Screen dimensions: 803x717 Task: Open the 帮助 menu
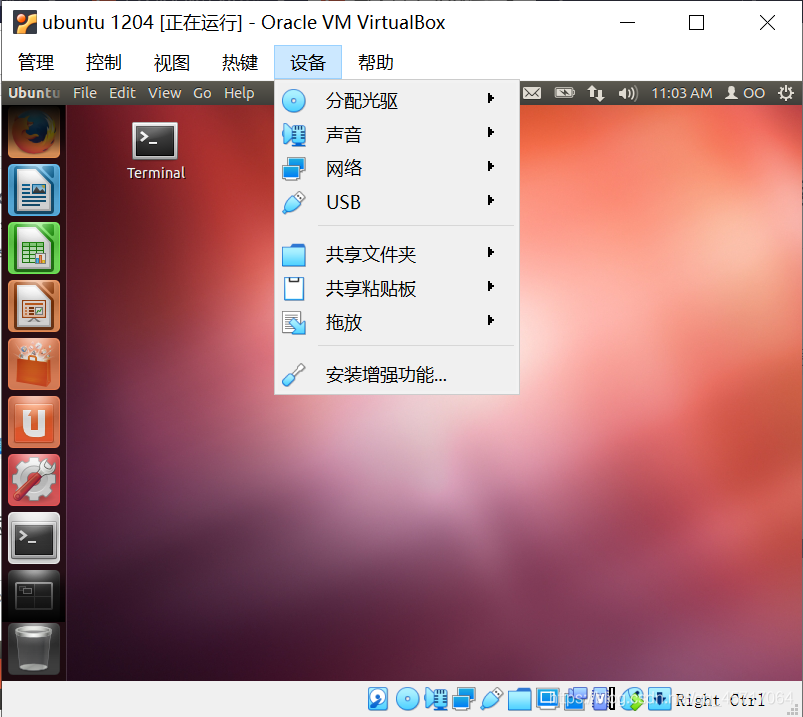(x=375, y=62)
